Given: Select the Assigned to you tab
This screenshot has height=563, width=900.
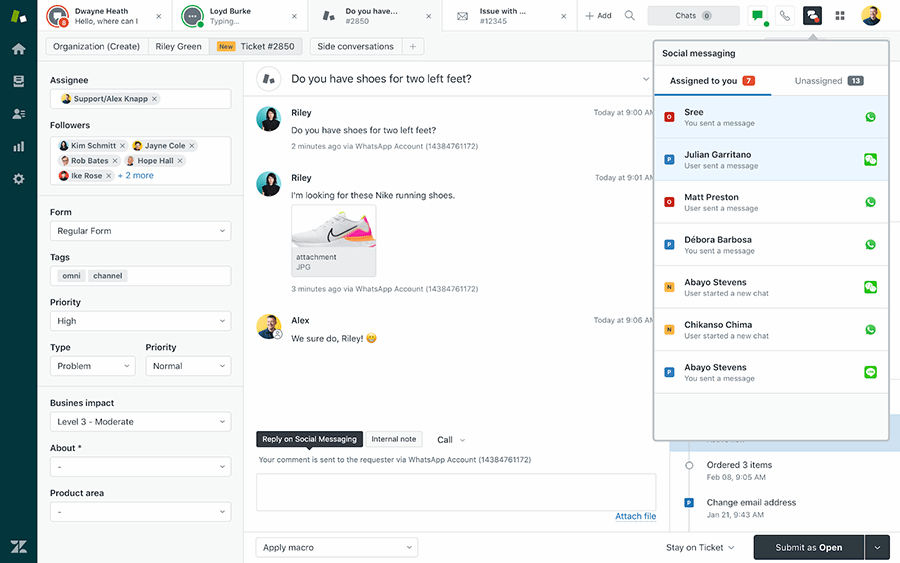Looking at the screenshot, I should point(712,81).
